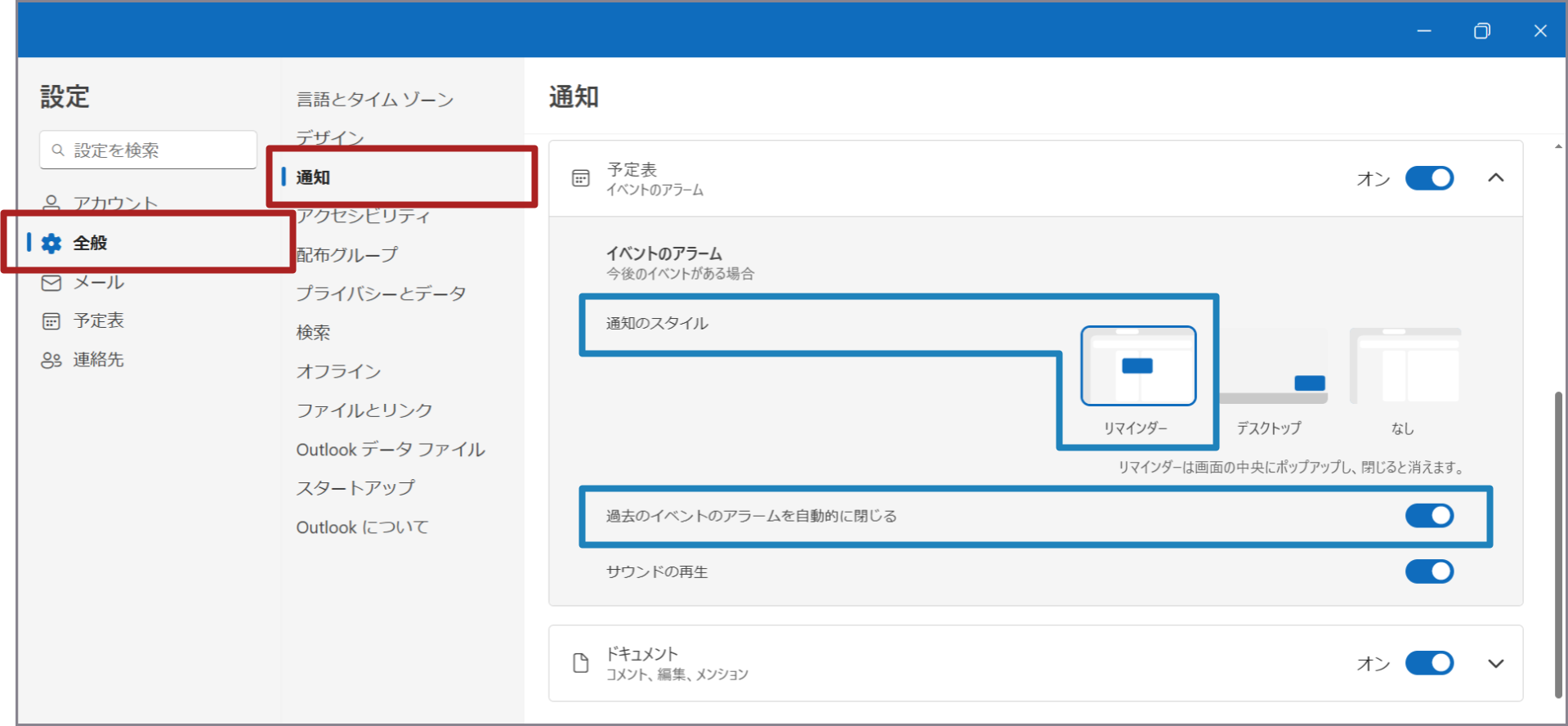Viewport: 1568px width, 726px height.
Task: Click the people icon for 連絡先
Action: coord(51,361)
